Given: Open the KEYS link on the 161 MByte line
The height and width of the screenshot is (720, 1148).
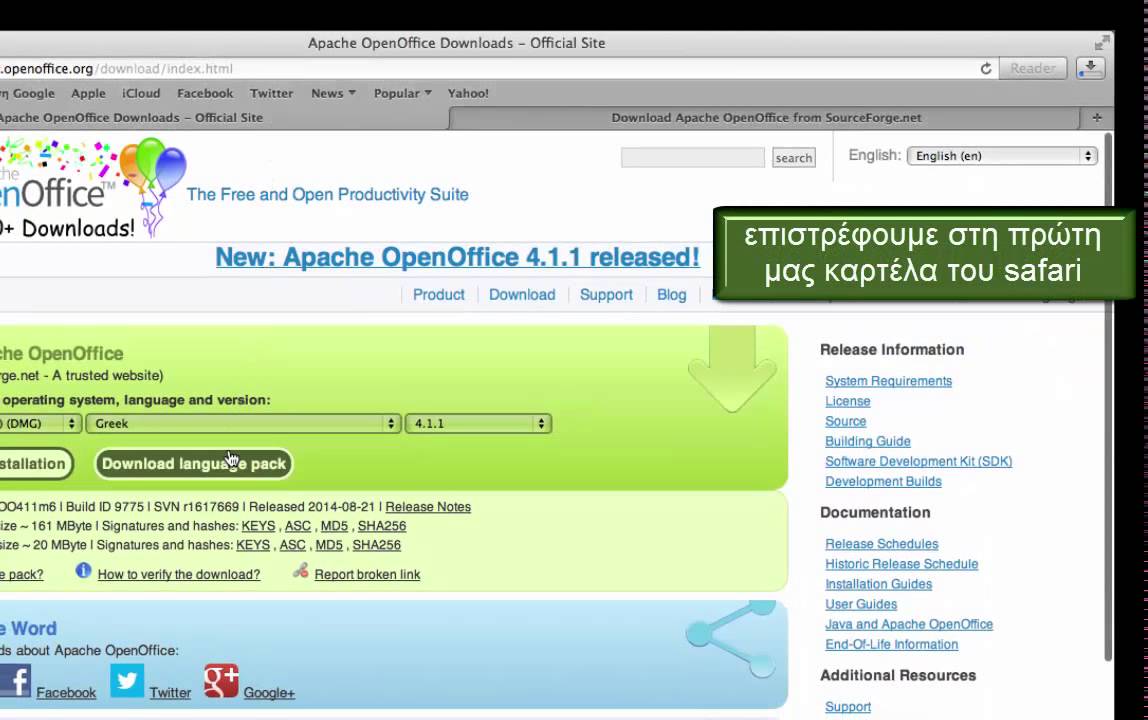Looking at the screenshot, I should pos(258,526).
